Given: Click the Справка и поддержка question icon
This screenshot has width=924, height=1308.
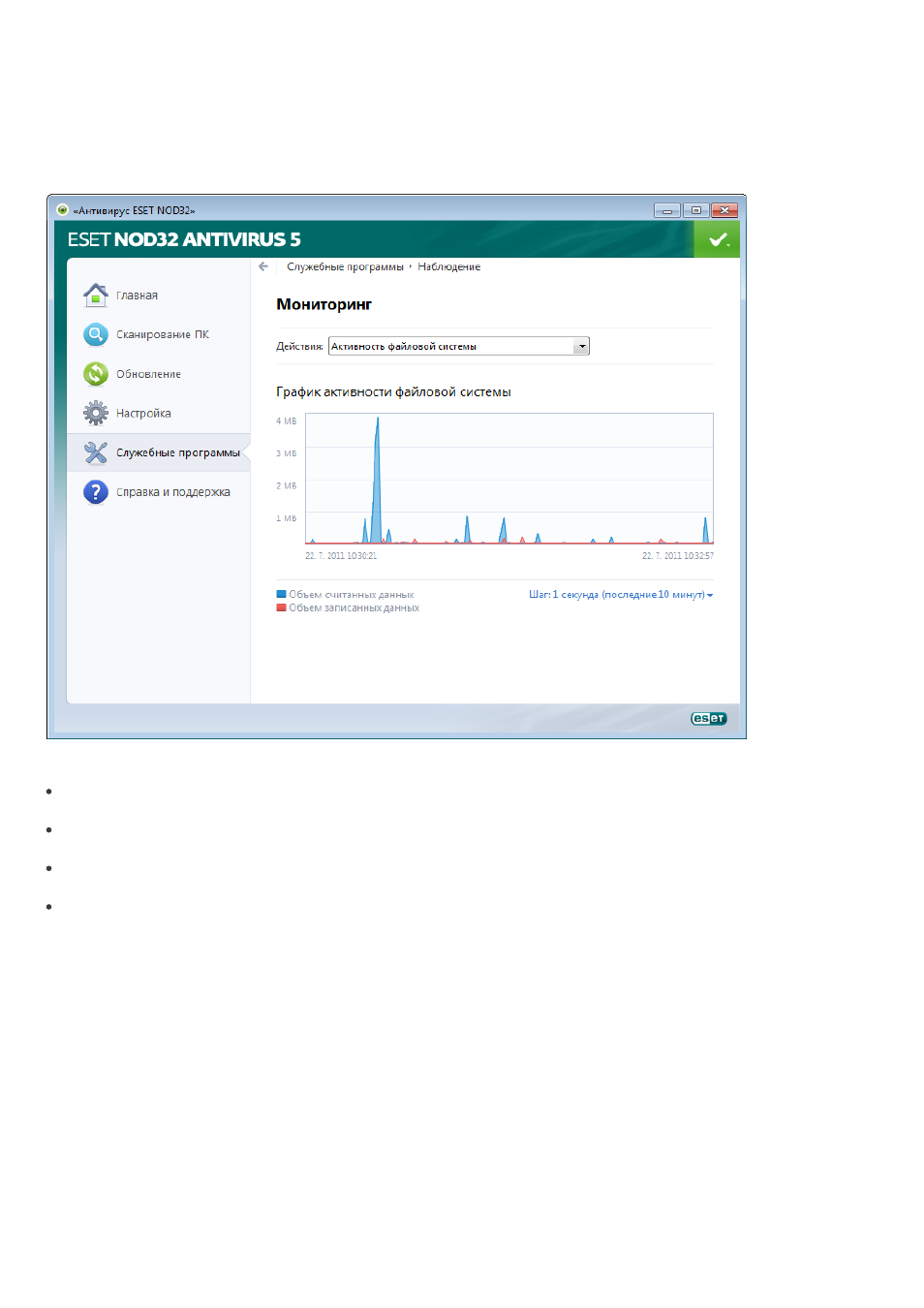Looking at the screenshot, I should [x=96, y=492].
